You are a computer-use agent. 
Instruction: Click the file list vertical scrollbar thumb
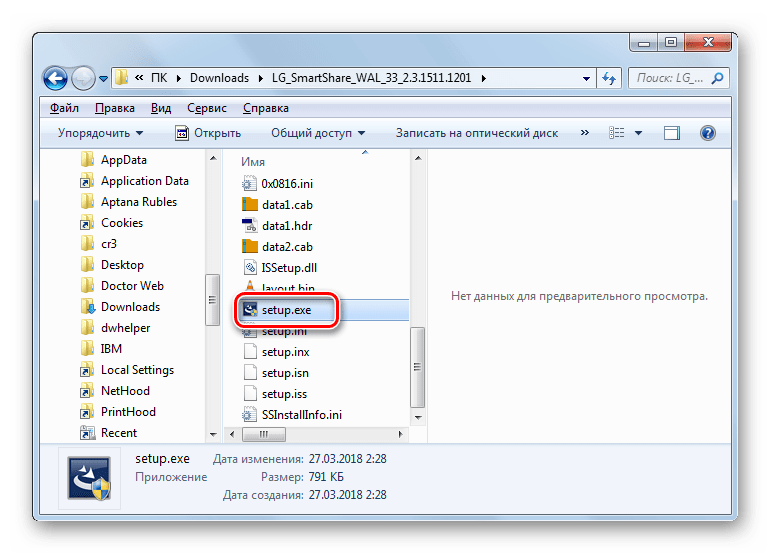(417, 367)
